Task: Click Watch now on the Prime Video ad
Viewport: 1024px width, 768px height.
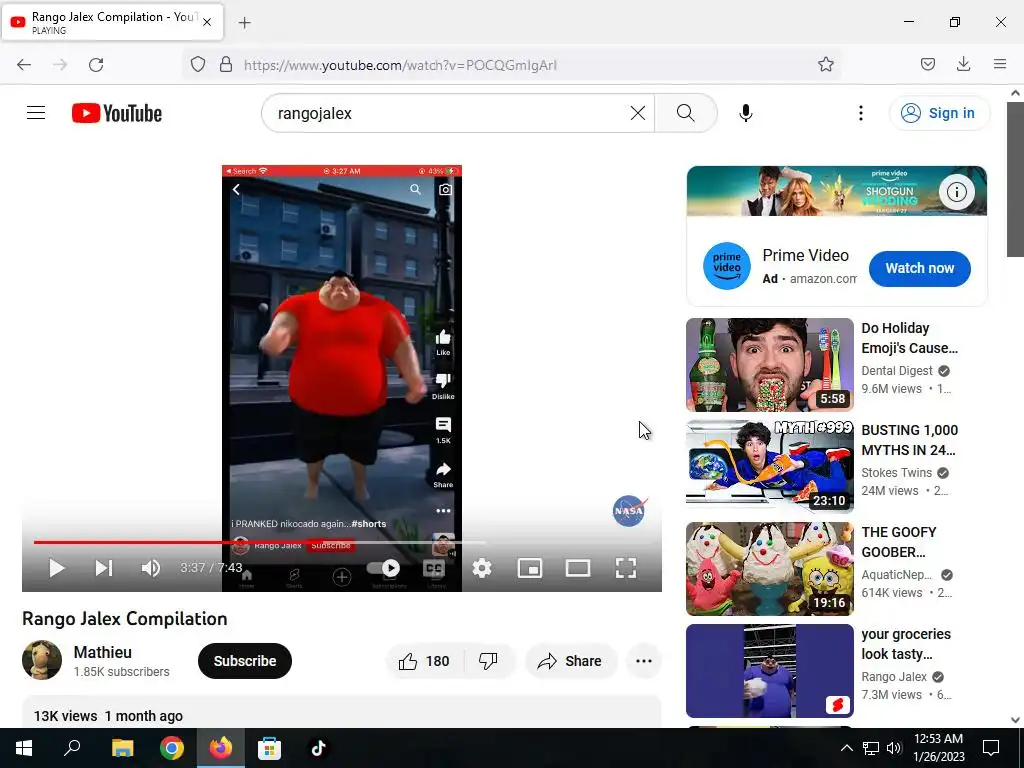Action: 920,268
